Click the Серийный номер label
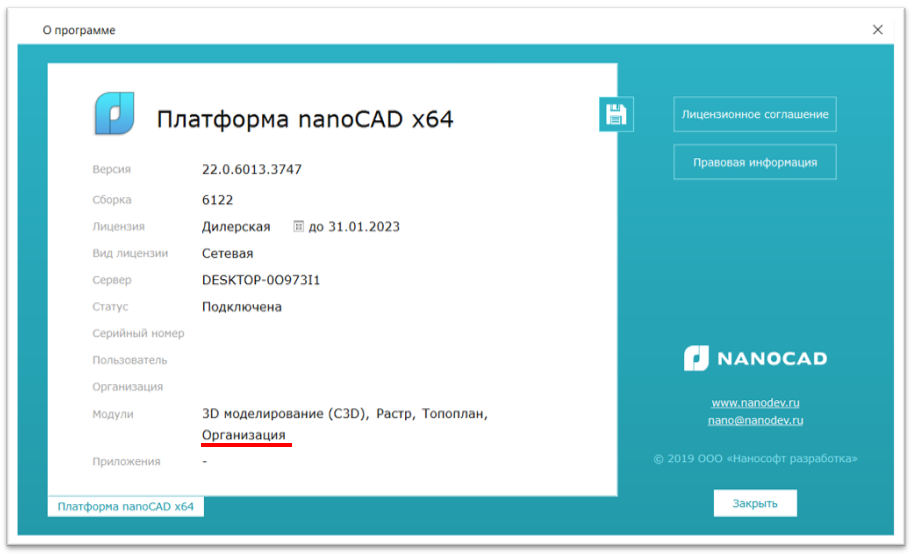 [138, 333]
